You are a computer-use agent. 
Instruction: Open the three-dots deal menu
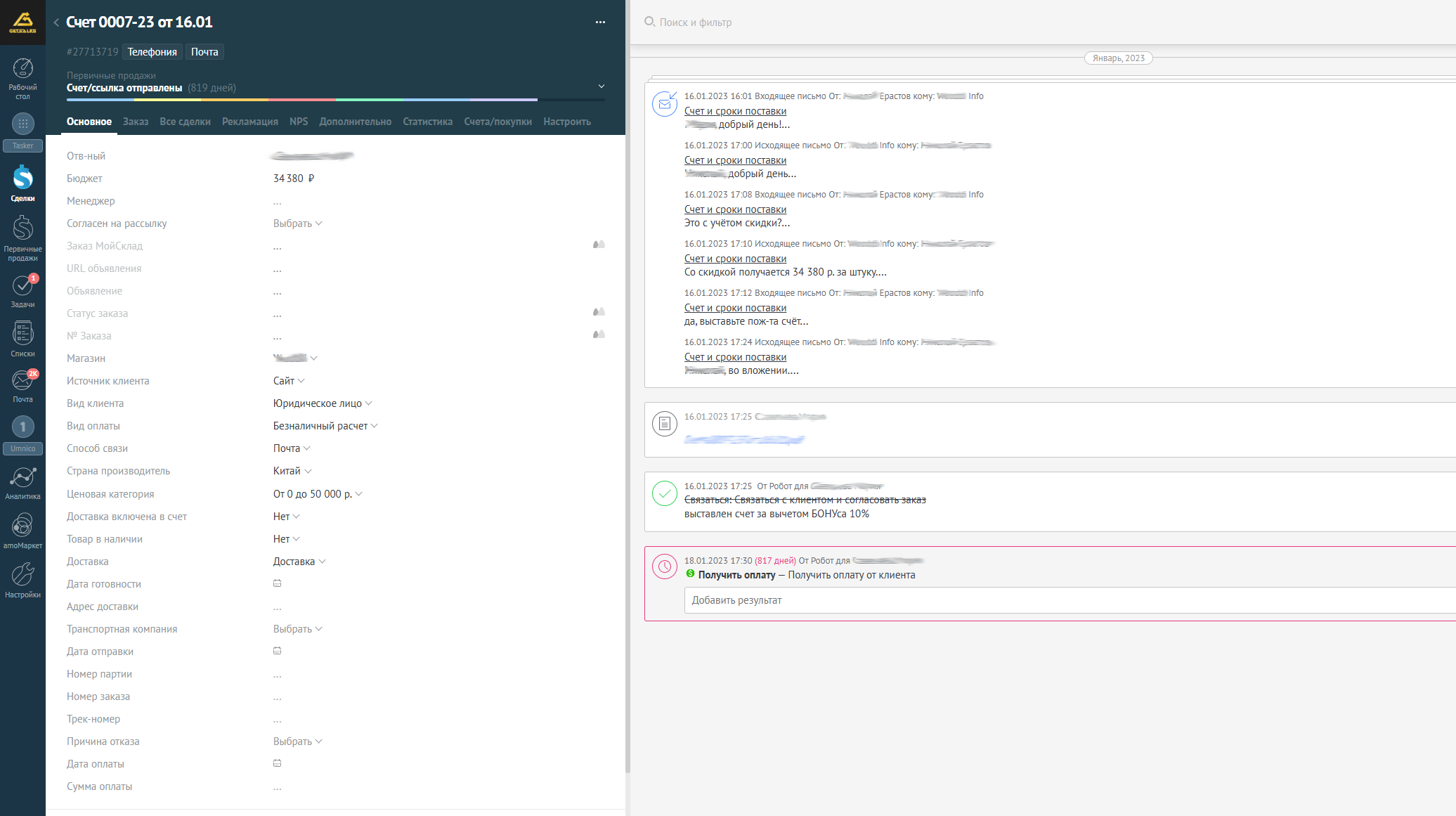[600, 22]
